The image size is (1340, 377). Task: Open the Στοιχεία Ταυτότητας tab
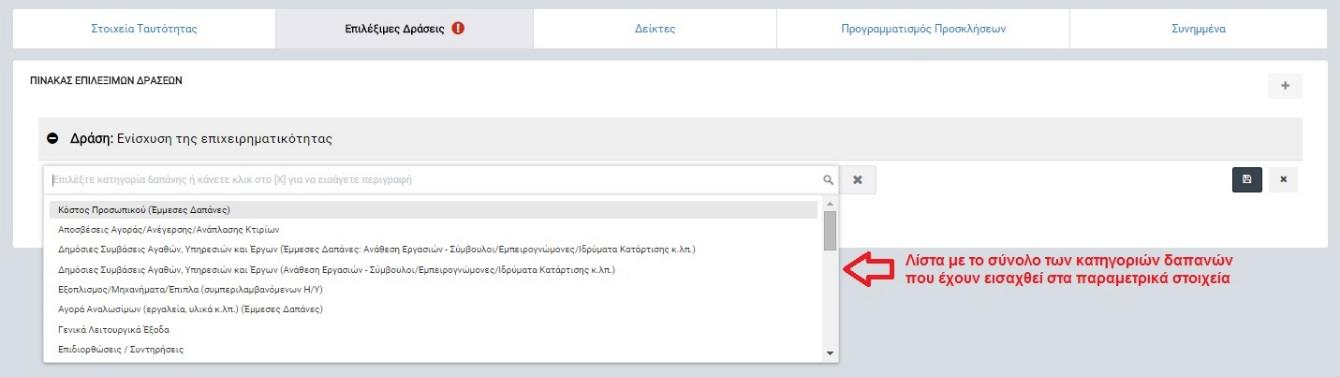pyautogui.click(x=144, y=29)
